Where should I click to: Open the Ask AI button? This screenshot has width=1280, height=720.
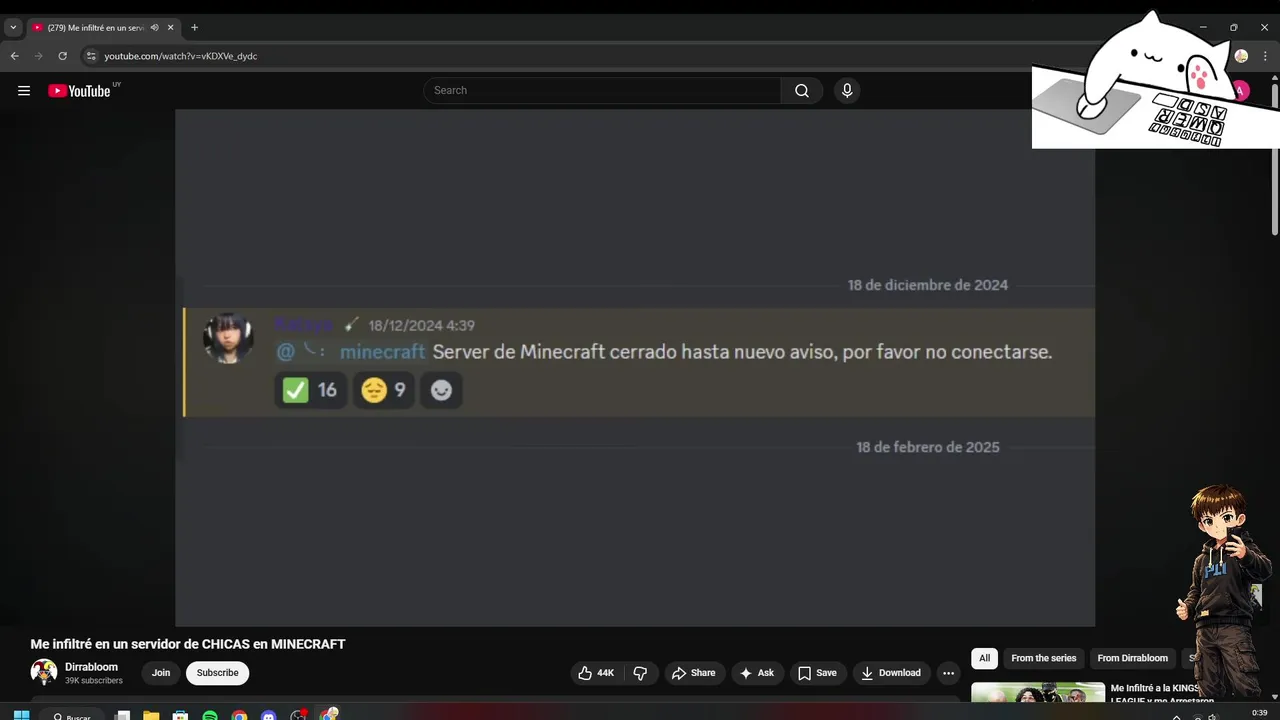[757, 673]
